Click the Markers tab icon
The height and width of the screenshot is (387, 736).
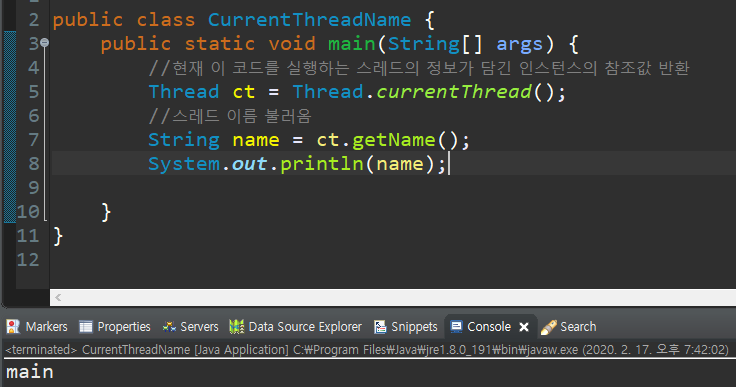(x=13, y=326)
